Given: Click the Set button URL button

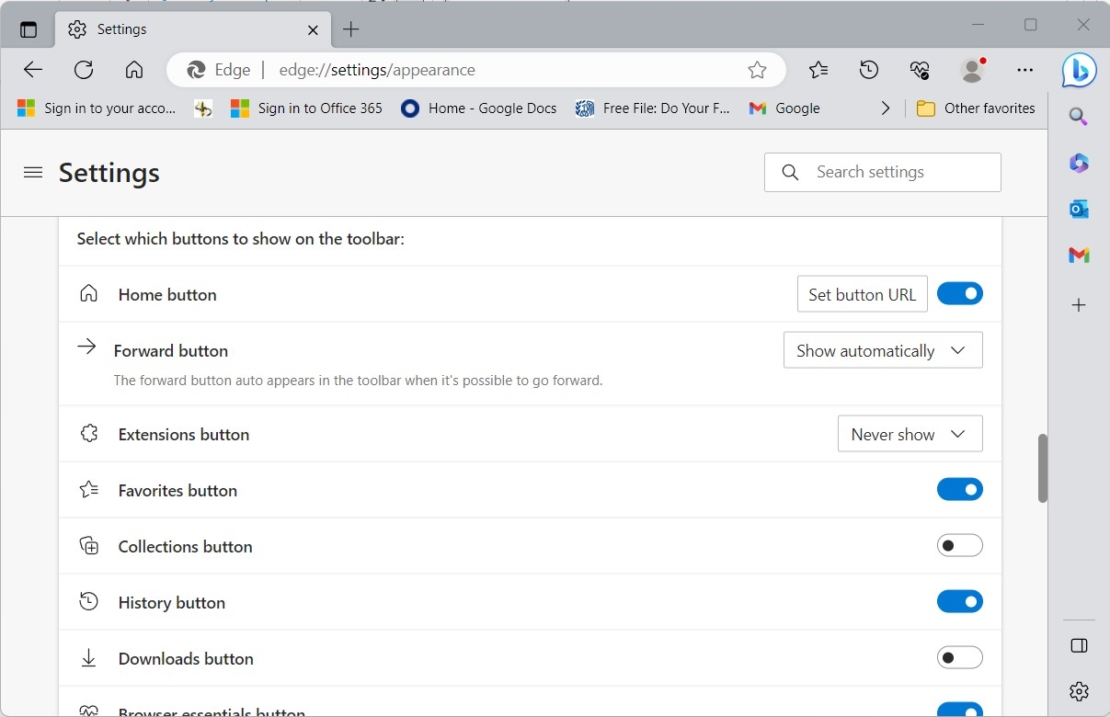Looking at the screenshot, I should click(862, 293).
